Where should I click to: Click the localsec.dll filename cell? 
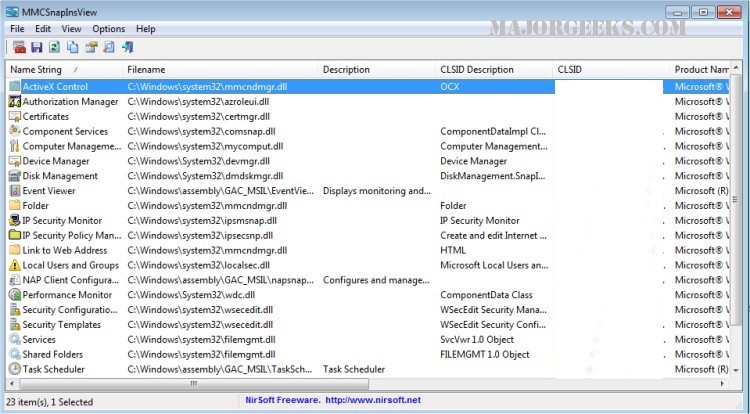199,265
